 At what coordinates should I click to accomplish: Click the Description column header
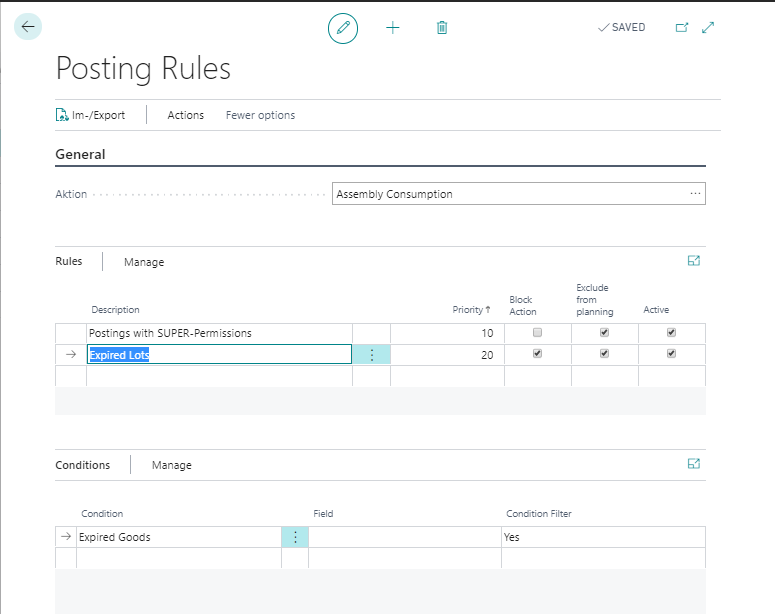115,309
